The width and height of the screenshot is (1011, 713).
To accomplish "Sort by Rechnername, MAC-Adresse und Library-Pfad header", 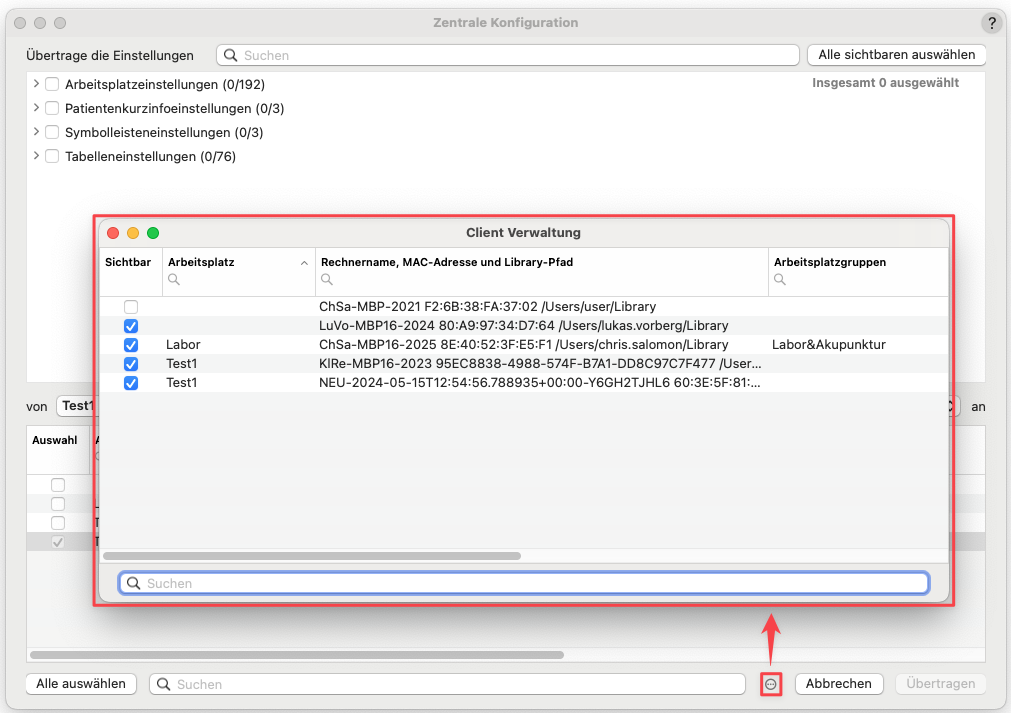I will coord(447,262).
